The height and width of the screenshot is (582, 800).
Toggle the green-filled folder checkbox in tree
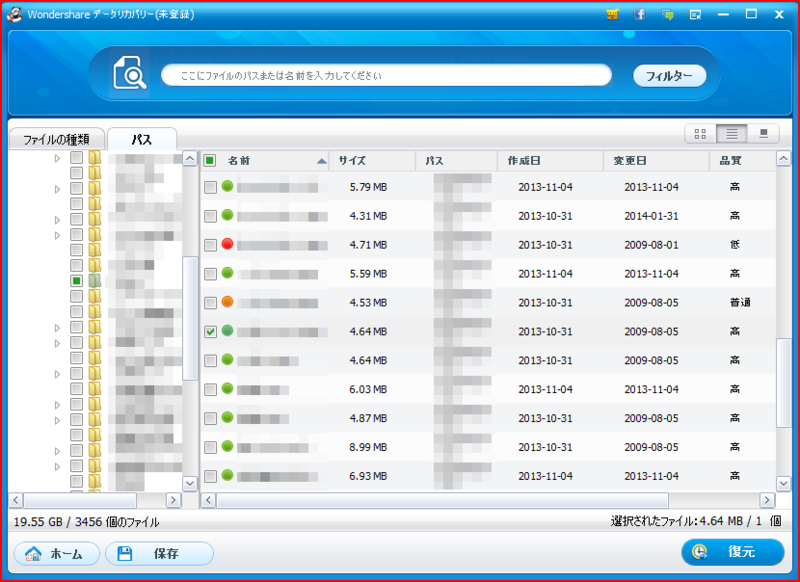77,281
